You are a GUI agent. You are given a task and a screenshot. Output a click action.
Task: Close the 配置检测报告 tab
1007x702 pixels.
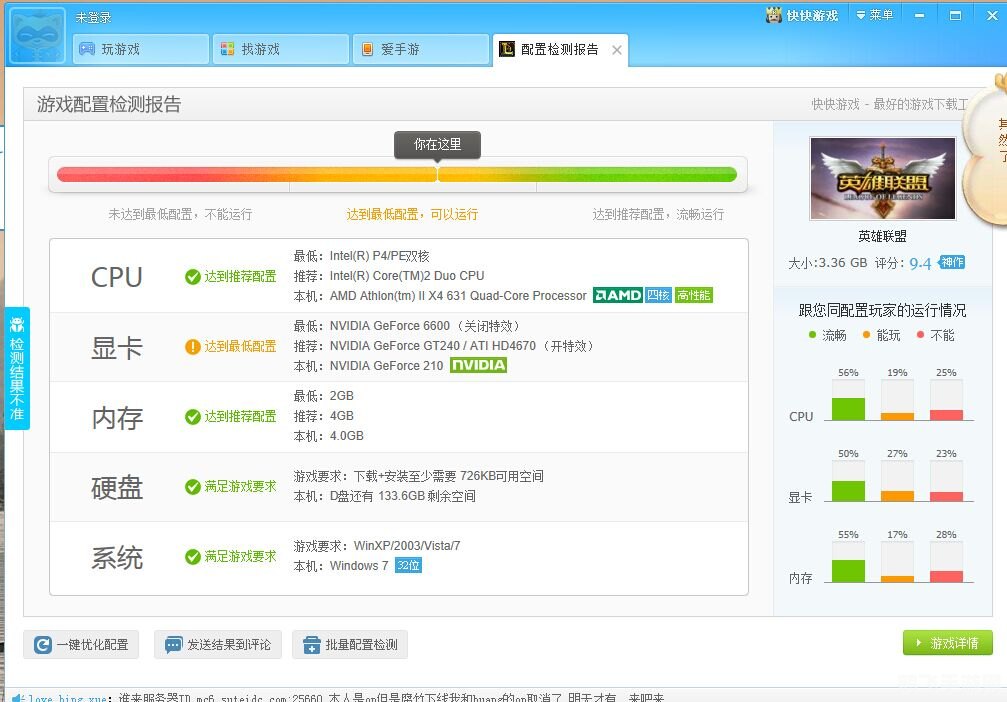[616, 50]
